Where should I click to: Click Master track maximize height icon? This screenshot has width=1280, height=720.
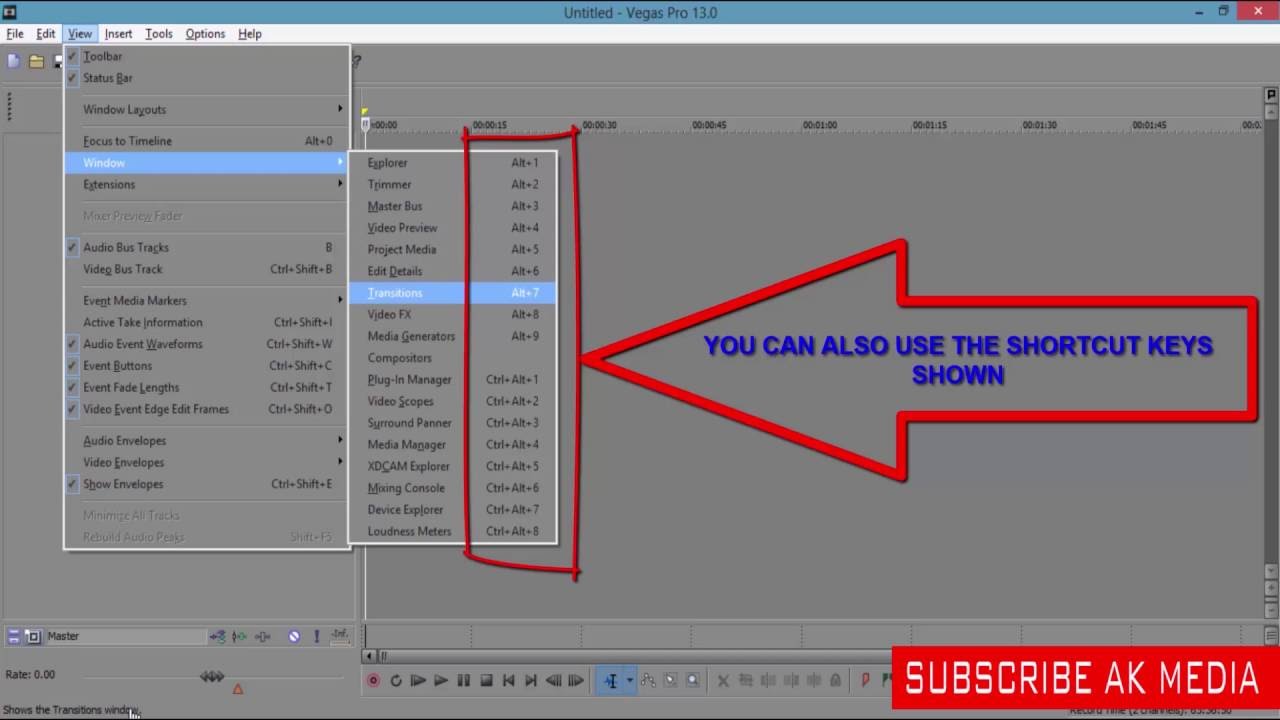[33, 636]
